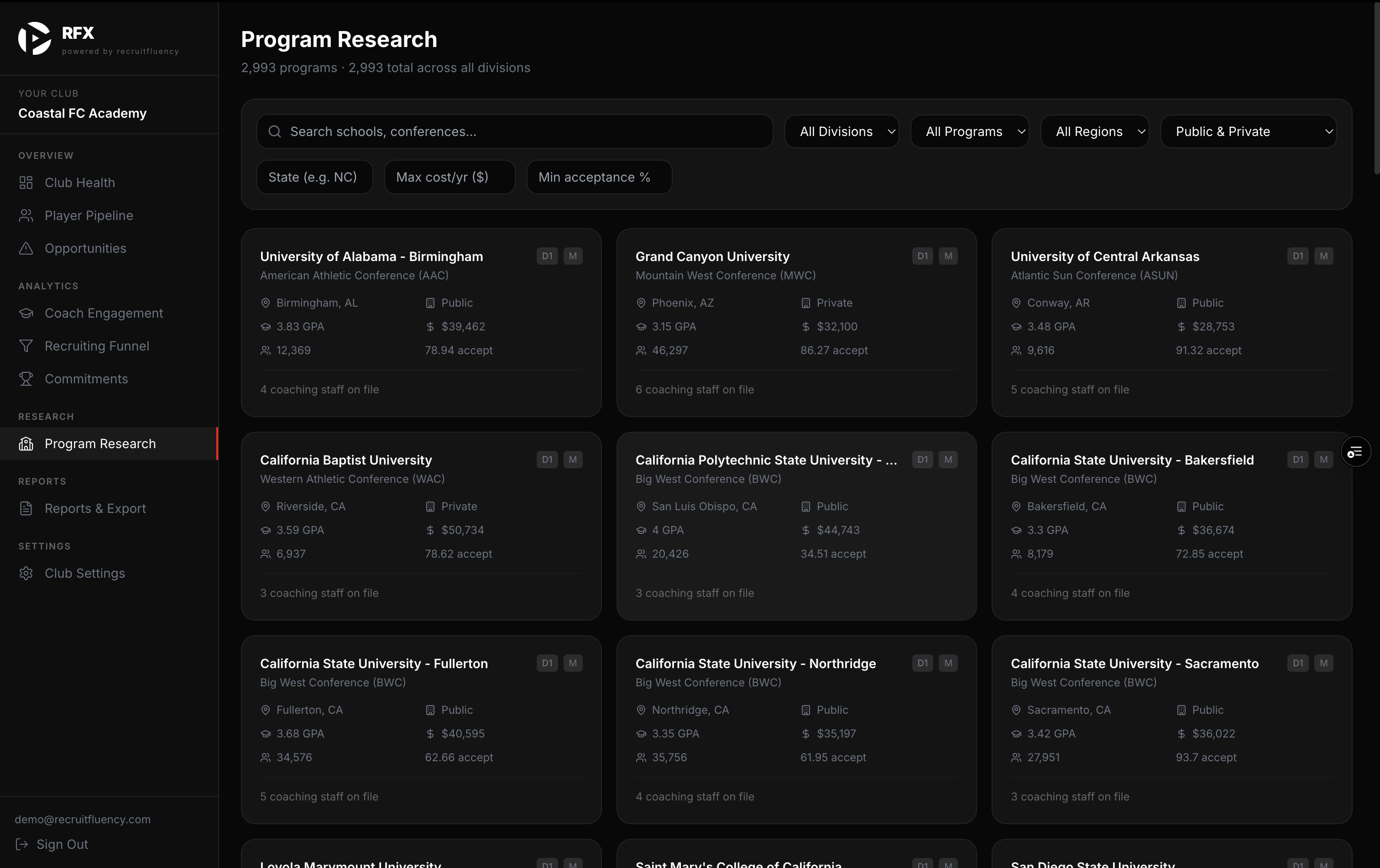Click the Max cost/yr ($) input
Screen dimensions: 1380x868
tap(450, 177)
